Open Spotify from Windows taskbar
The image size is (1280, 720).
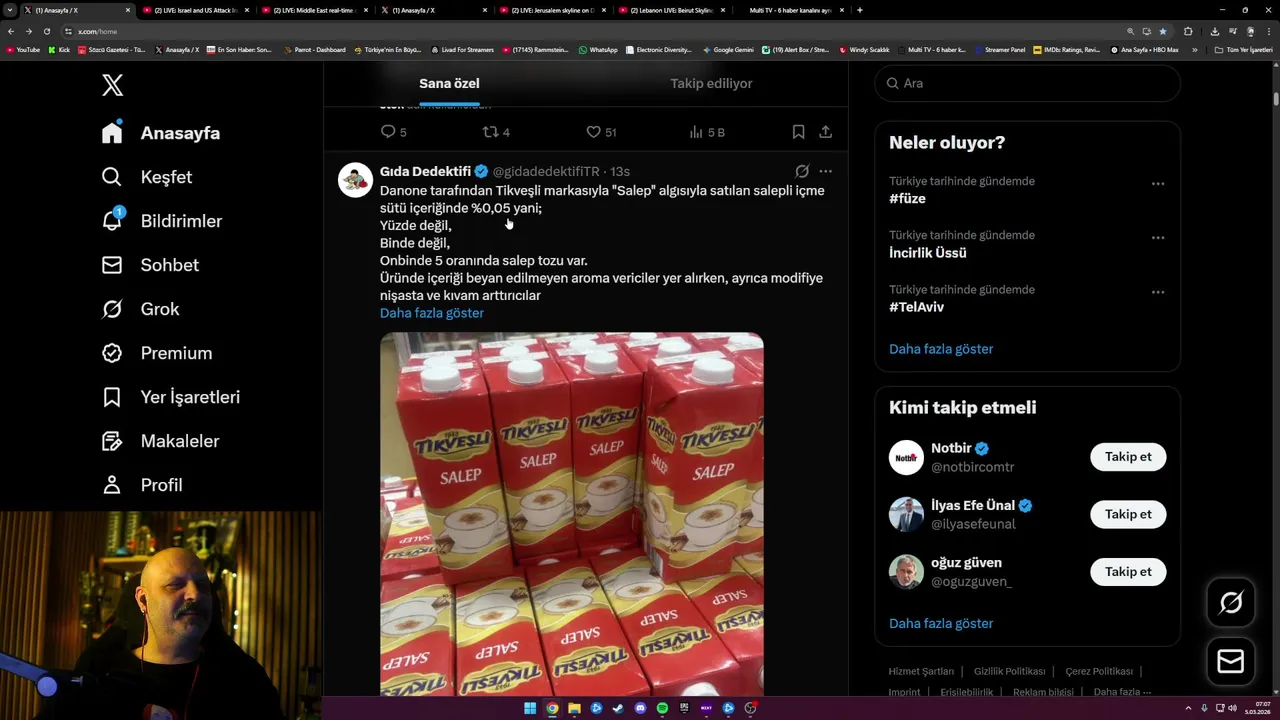(x=662, y=709)
